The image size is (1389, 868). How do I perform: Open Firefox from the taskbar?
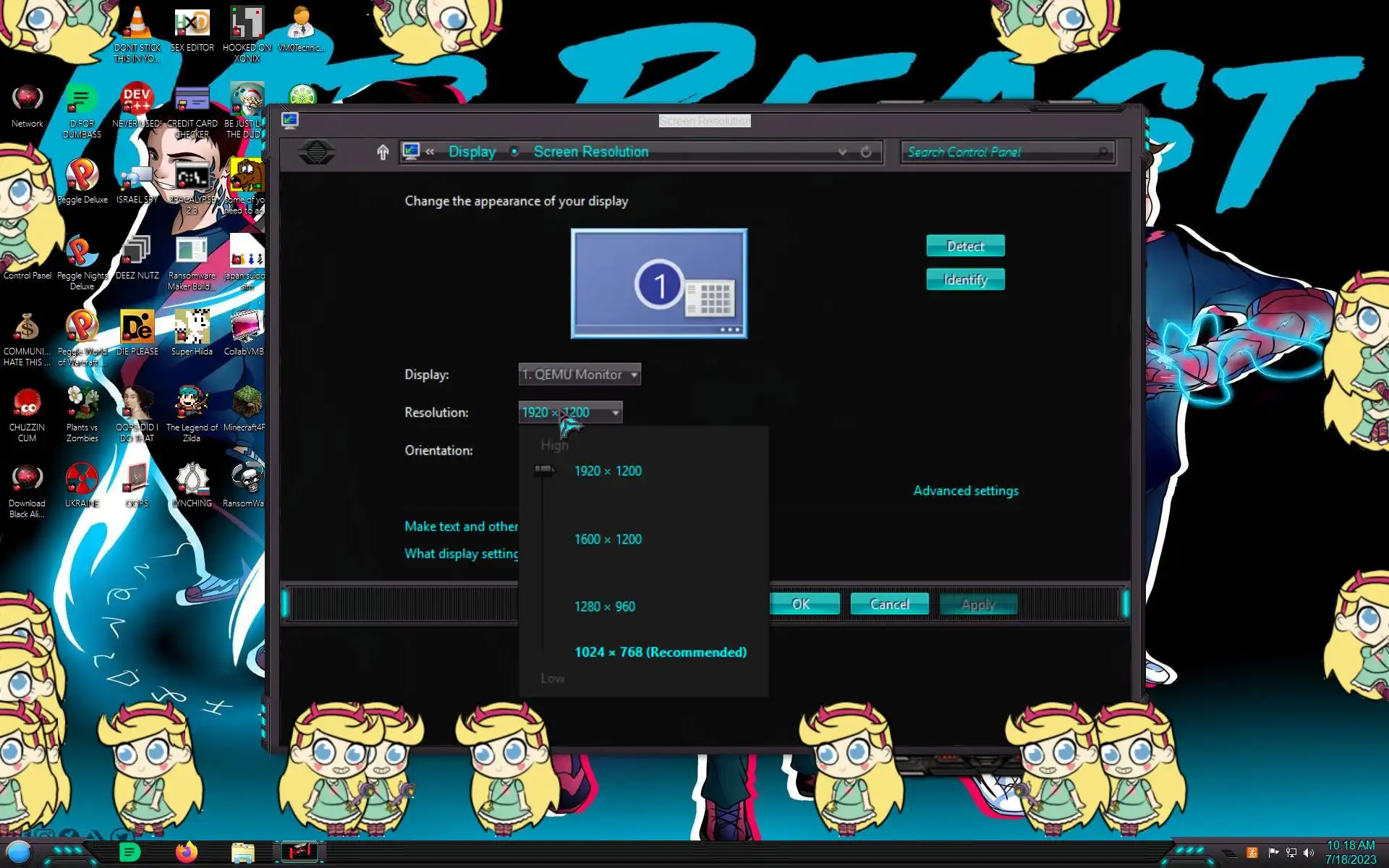pyautogui.click(x=187, y=852)
